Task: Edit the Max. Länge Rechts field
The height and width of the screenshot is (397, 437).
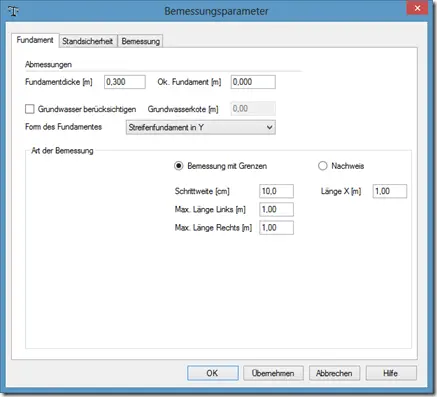Action: 276,228
